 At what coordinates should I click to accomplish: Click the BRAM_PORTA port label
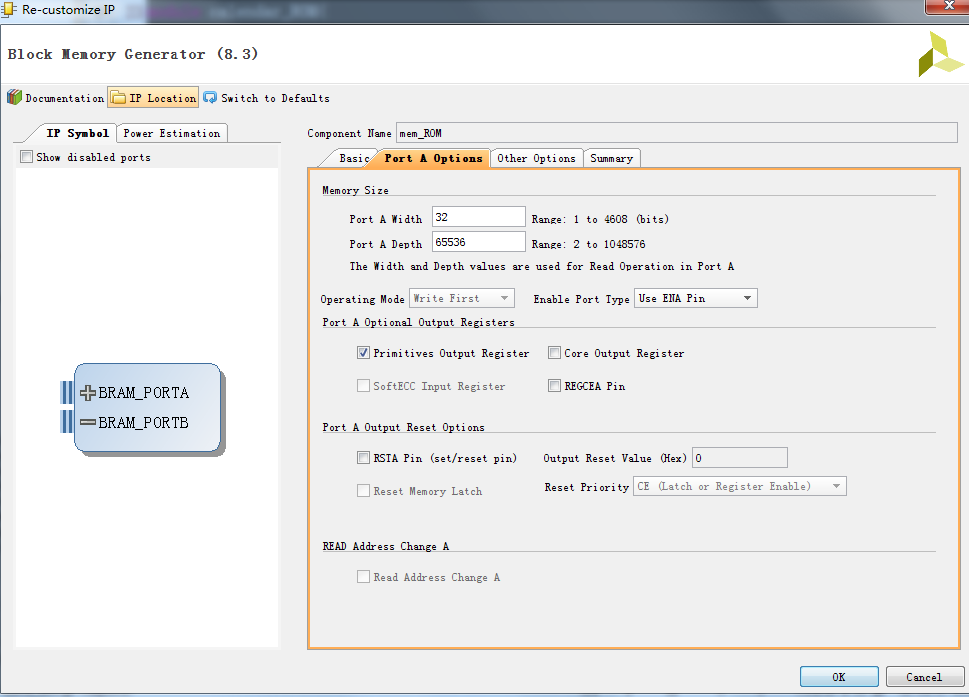(143, 392)
